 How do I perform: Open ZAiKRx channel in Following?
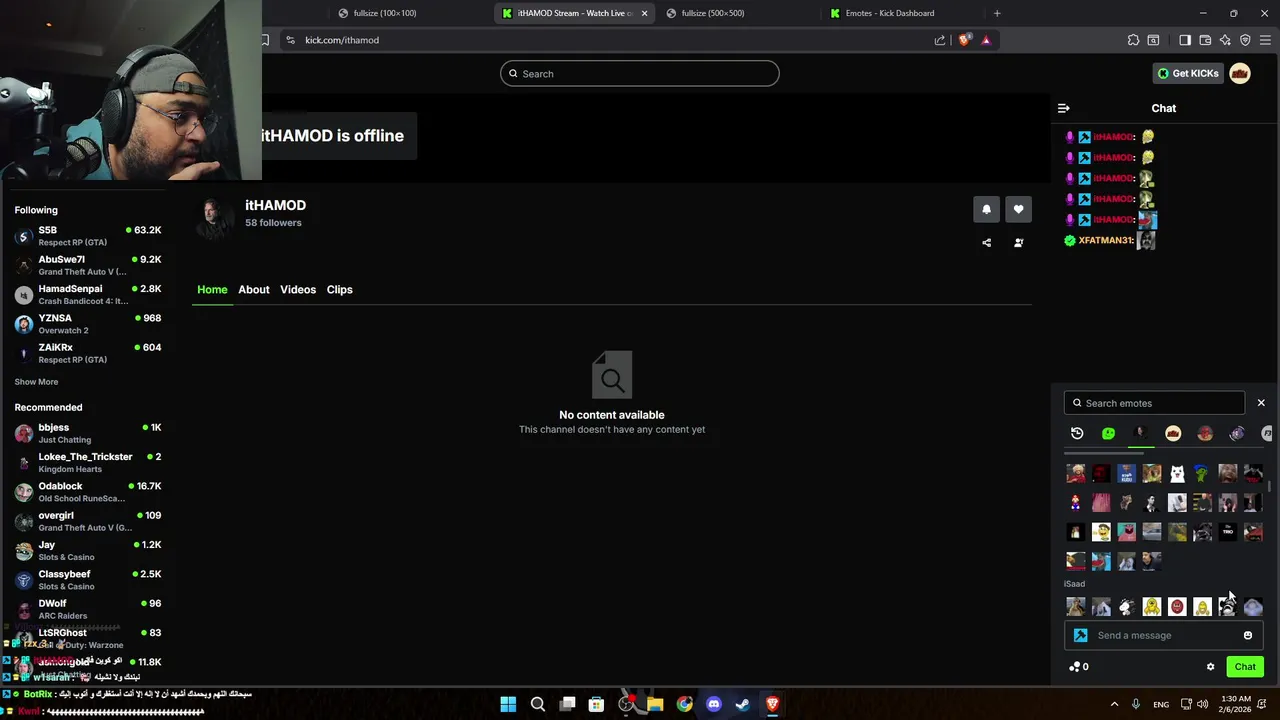coord(87,353)
